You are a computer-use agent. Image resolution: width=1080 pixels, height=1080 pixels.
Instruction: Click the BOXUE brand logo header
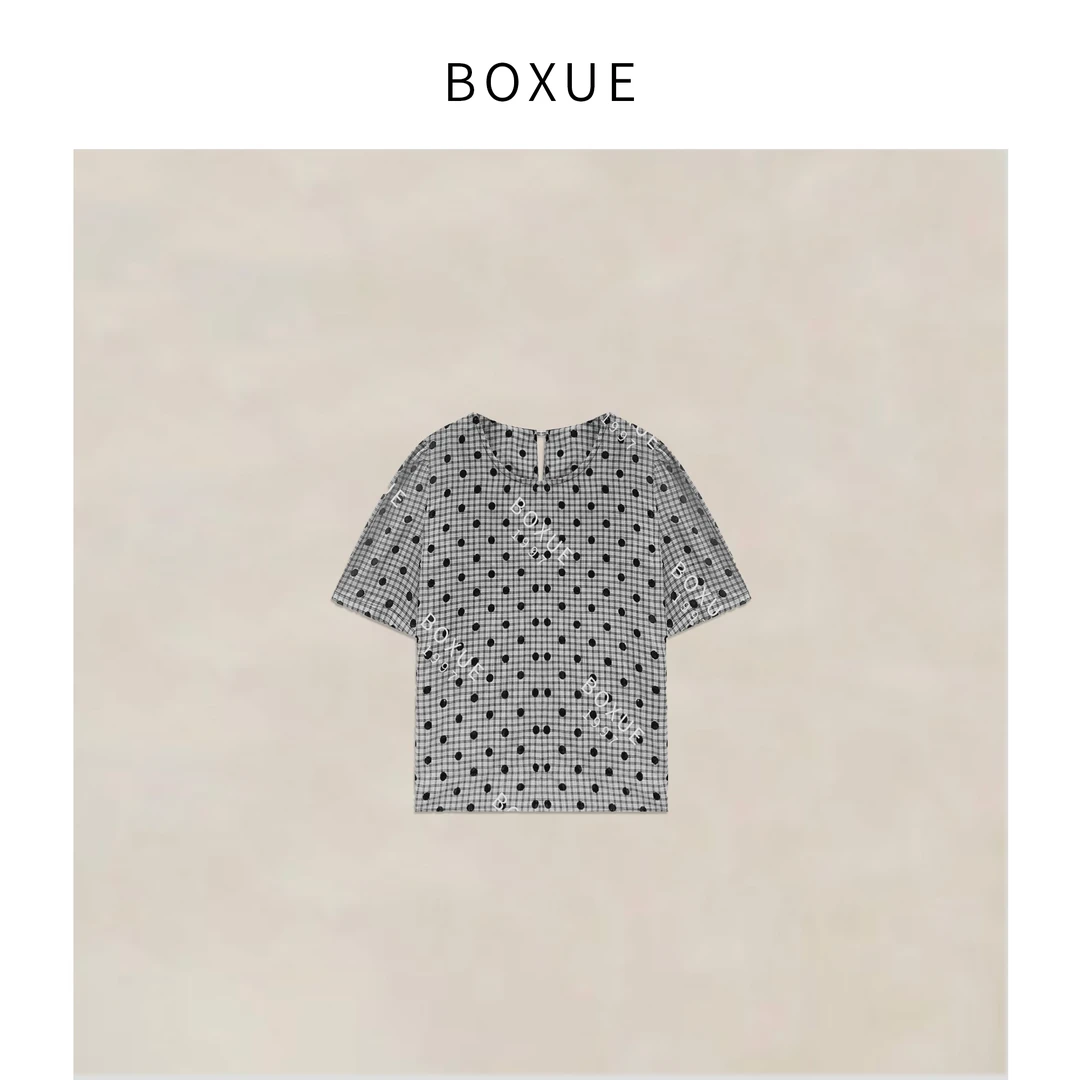pos(541,83)
